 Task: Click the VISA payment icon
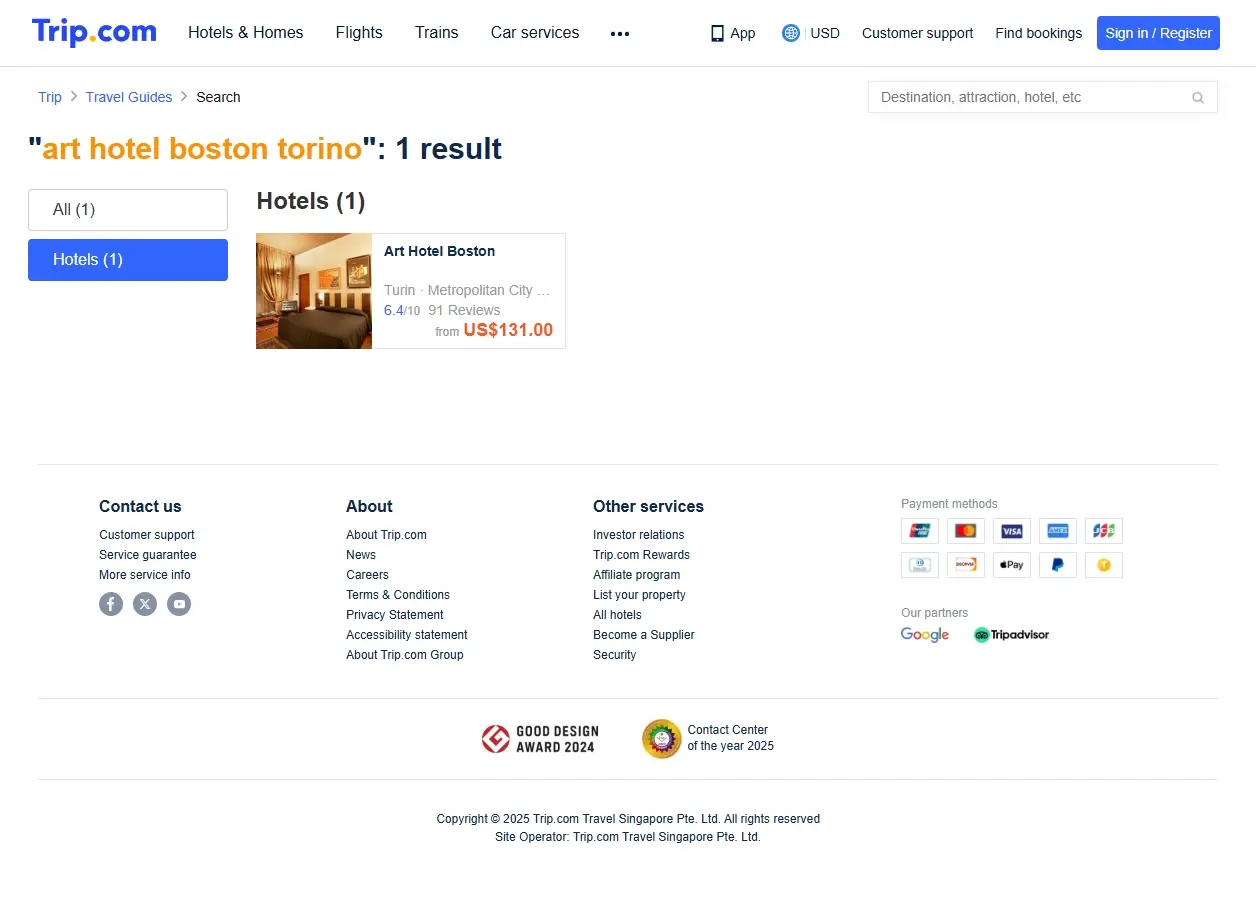pyautogui.click(x=1012, y=531)
